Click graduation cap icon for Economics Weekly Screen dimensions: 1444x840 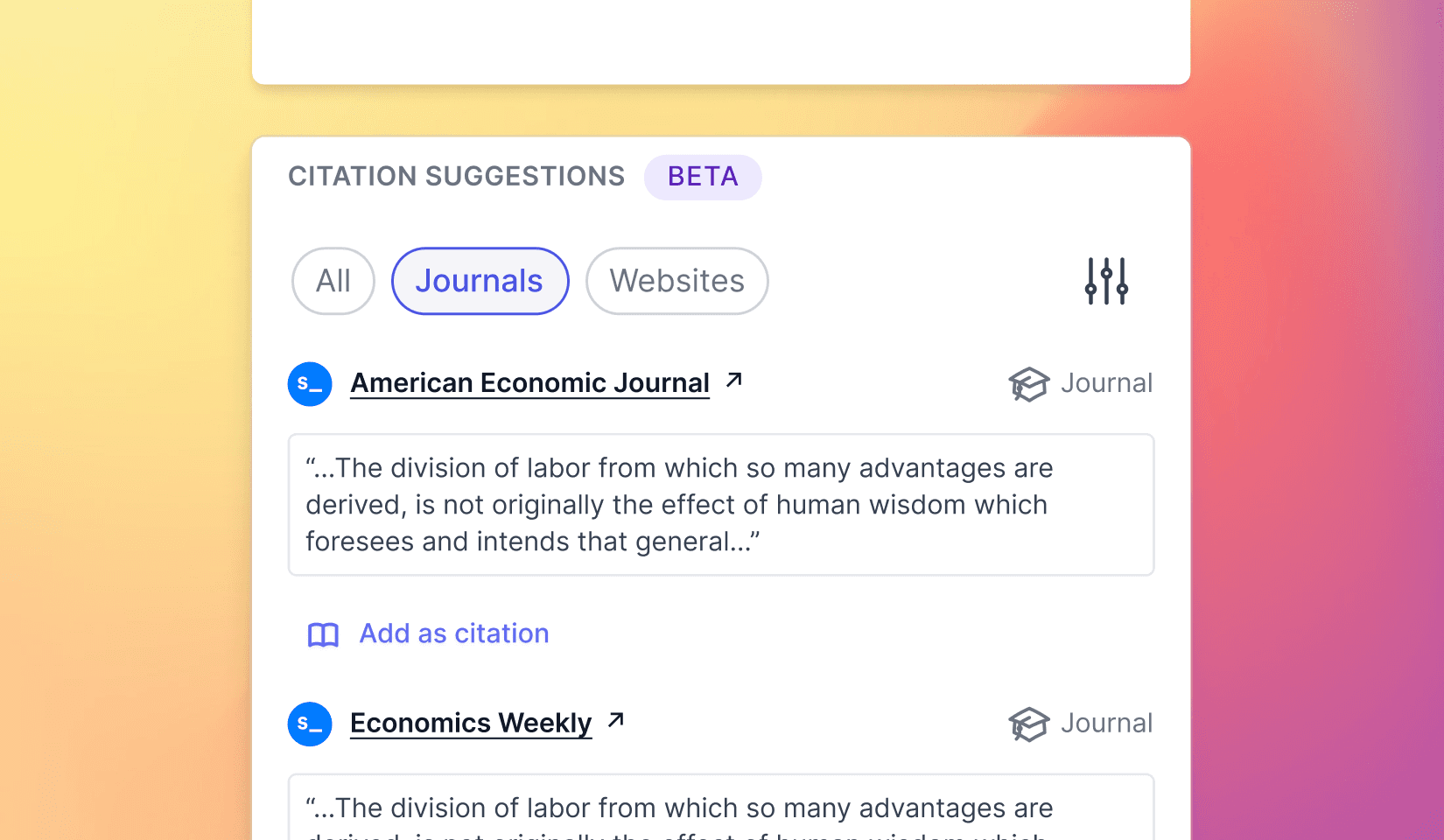[x=1028, y=724]
